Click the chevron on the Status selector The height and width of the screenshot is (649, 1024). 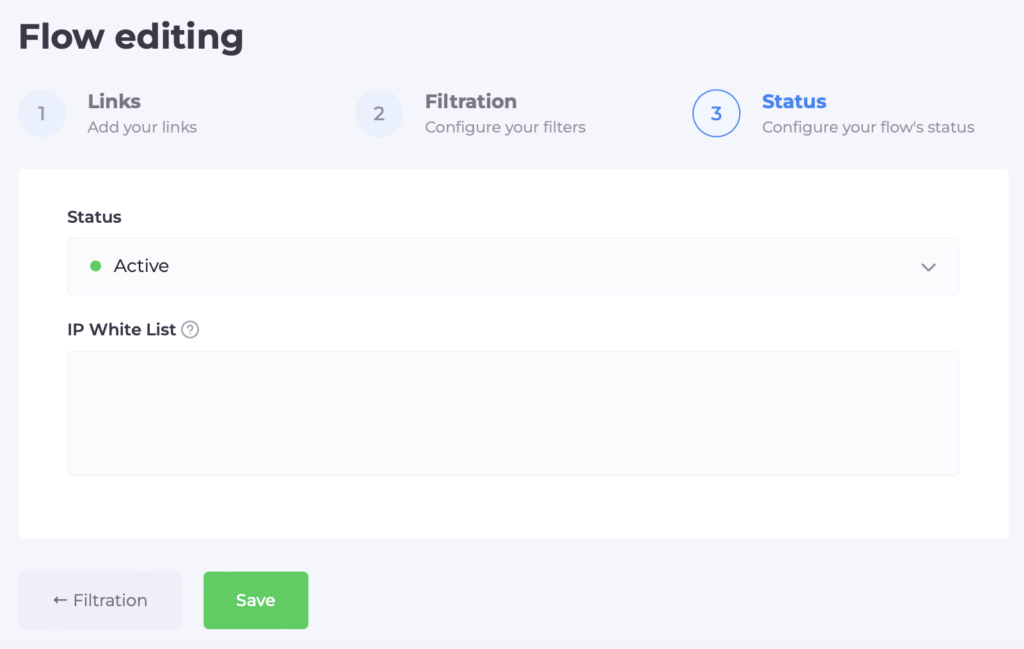click(x=928, y=266)
